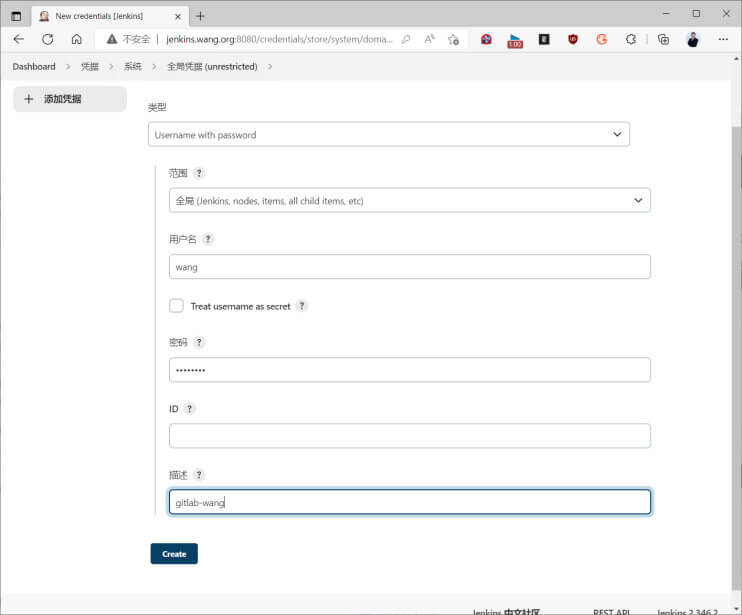Open browser settings and more menu
The height and width of the screenshot is (615, 742).
[723, 39]
